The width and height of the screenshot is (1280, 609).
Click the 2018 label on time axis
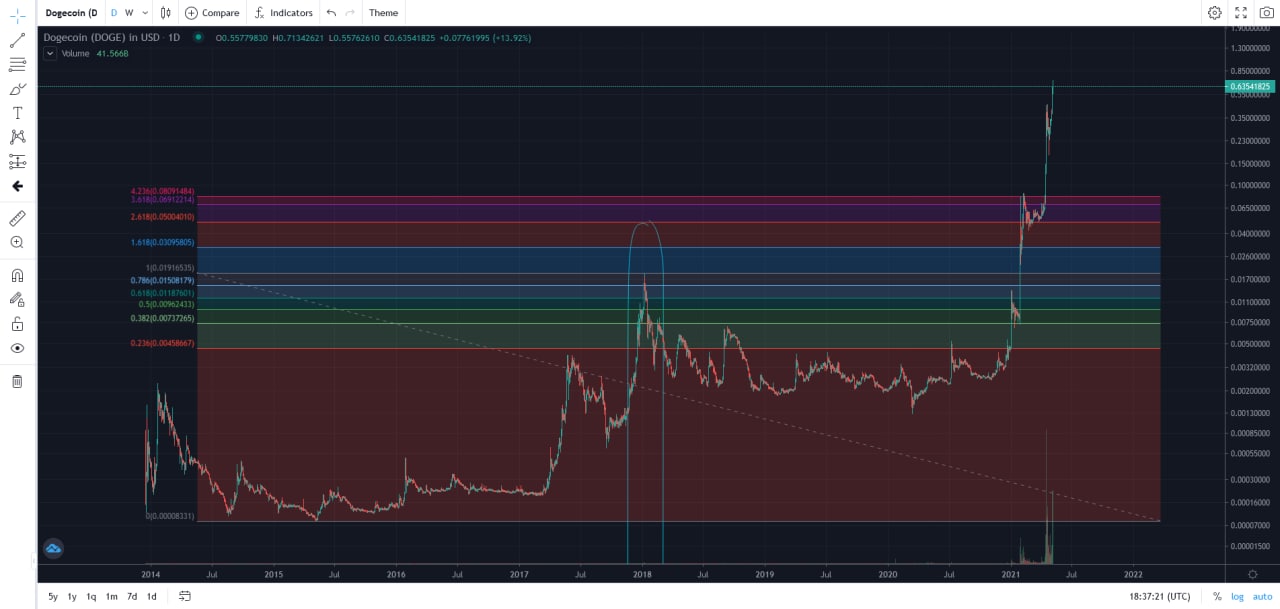click(x=642, y=575)
